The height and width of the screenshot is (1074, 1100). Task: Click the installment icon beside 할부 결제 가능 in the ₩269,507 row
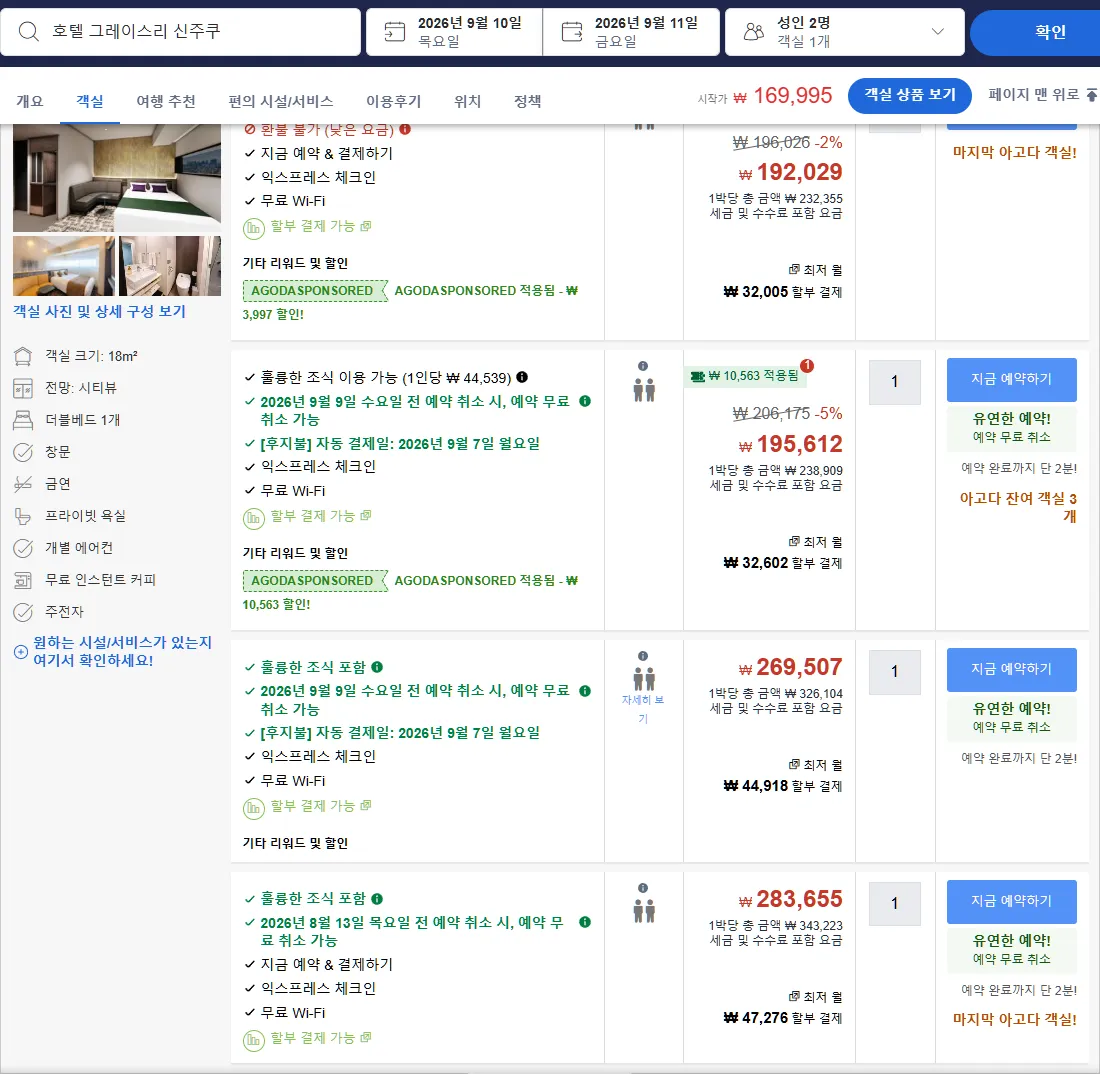253,808
